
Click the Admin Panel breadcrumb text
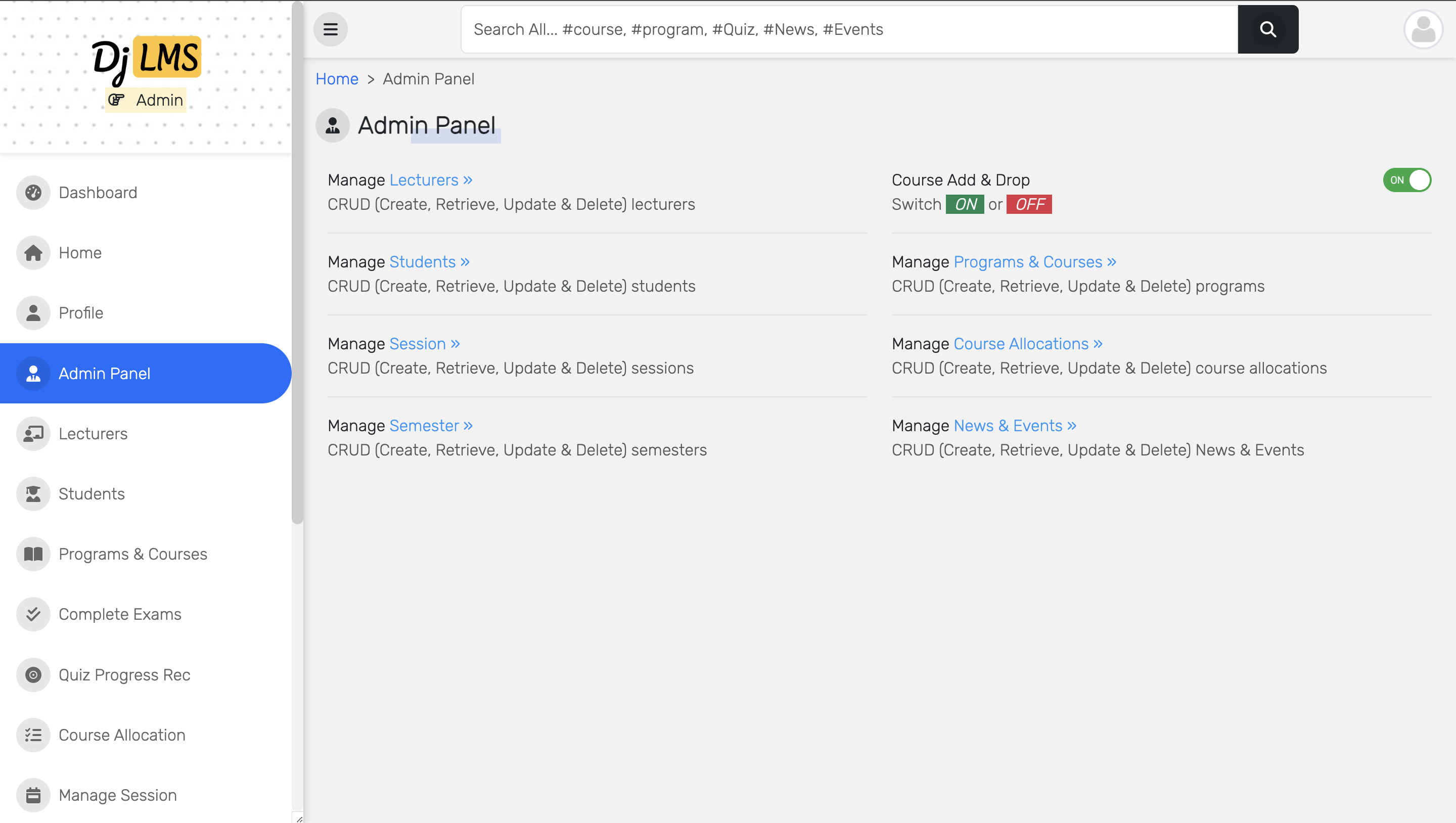[428, 78]
